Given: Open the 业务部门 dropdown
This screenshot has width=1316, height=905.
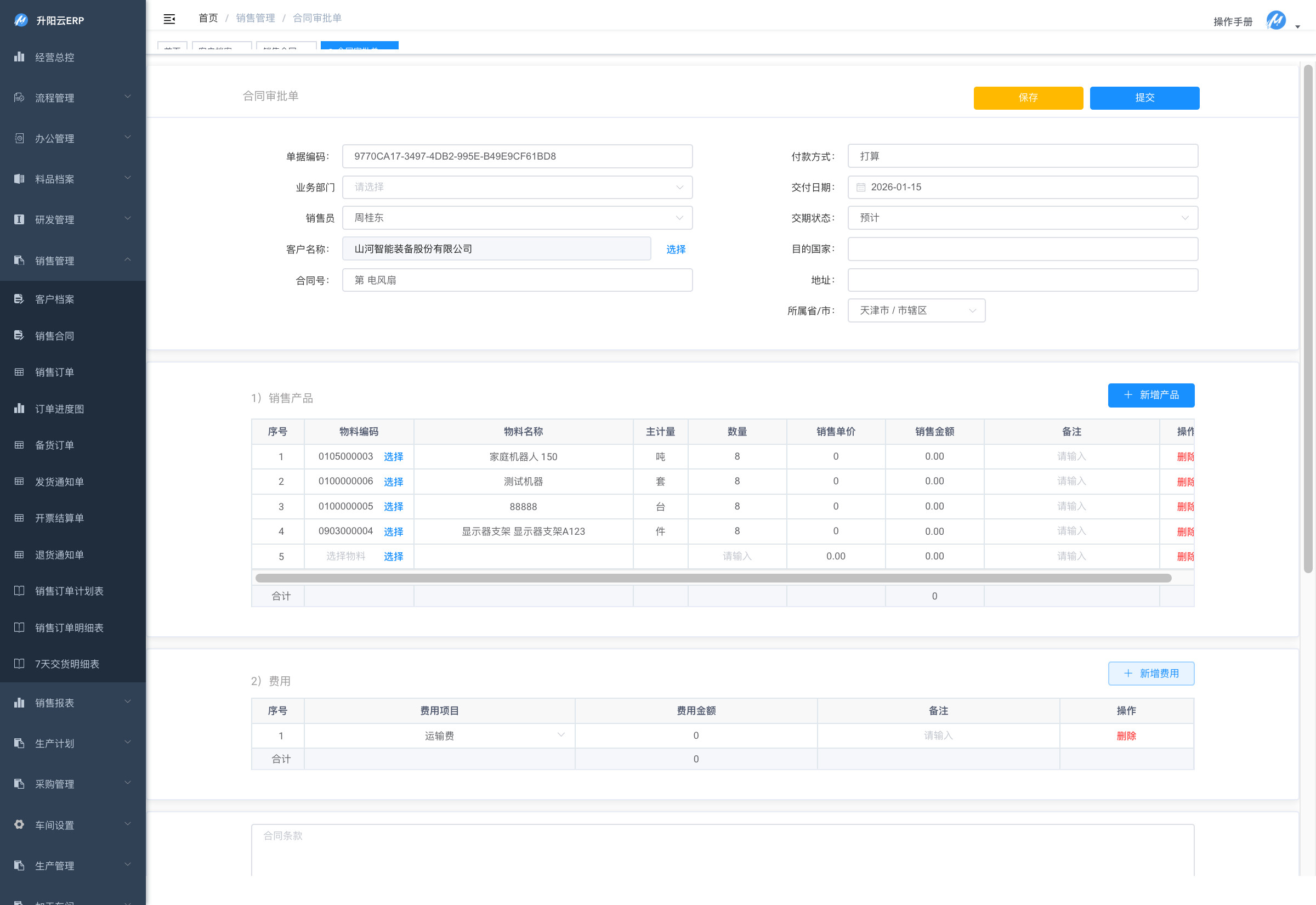Looking at the screenshot, I should (517, 187).
